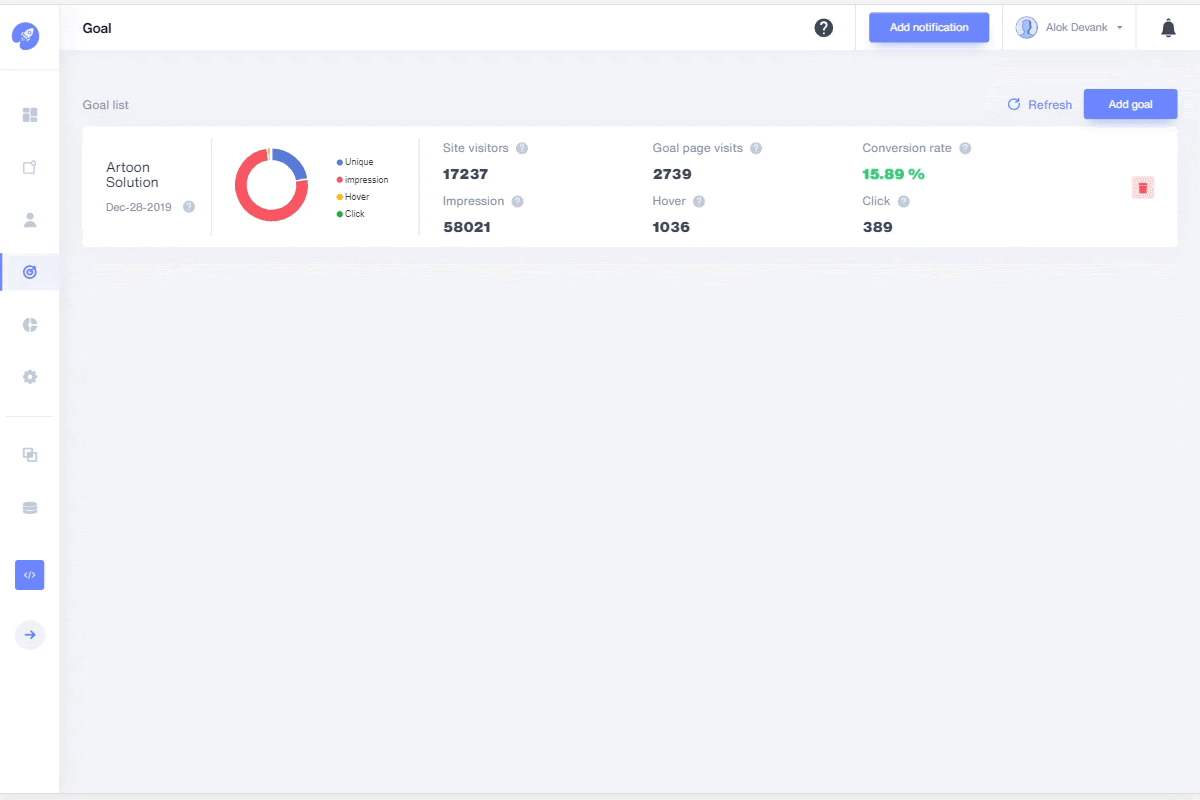Refresh the goal list
This screenshot has height=800, width=1200.
1039,104
